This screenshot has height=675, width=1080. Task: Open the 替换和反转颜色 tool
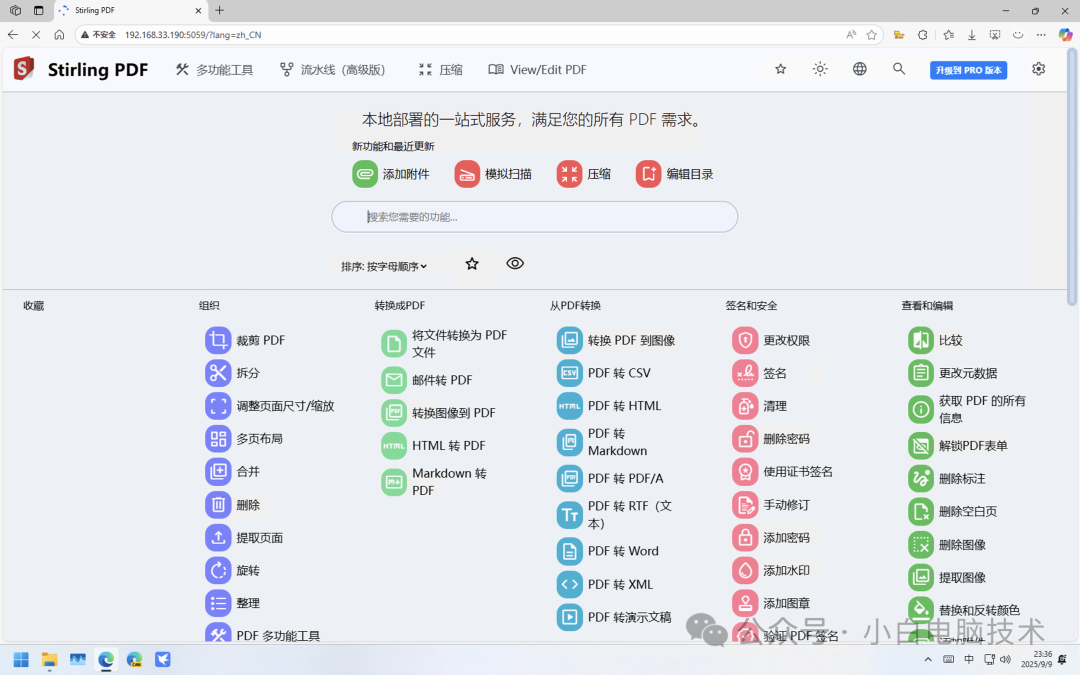point(964,610)
